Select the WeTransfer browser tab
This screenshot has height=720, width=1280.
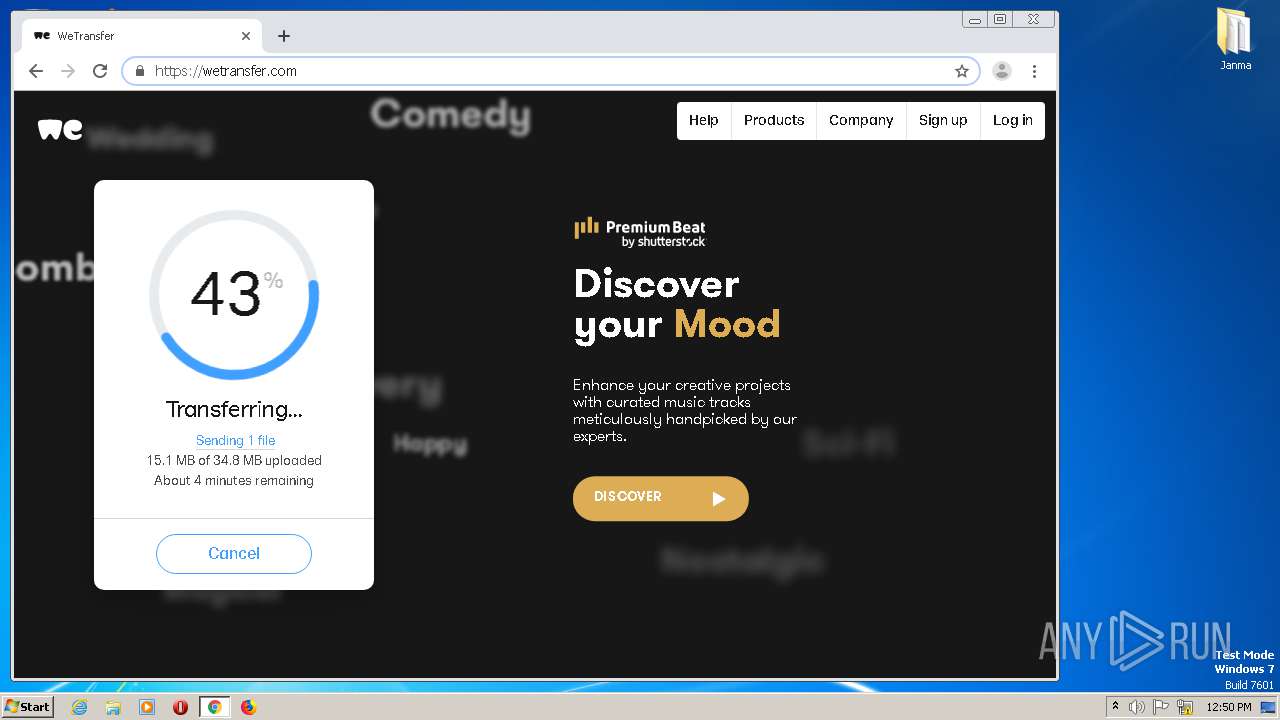(x=142, y=36)
